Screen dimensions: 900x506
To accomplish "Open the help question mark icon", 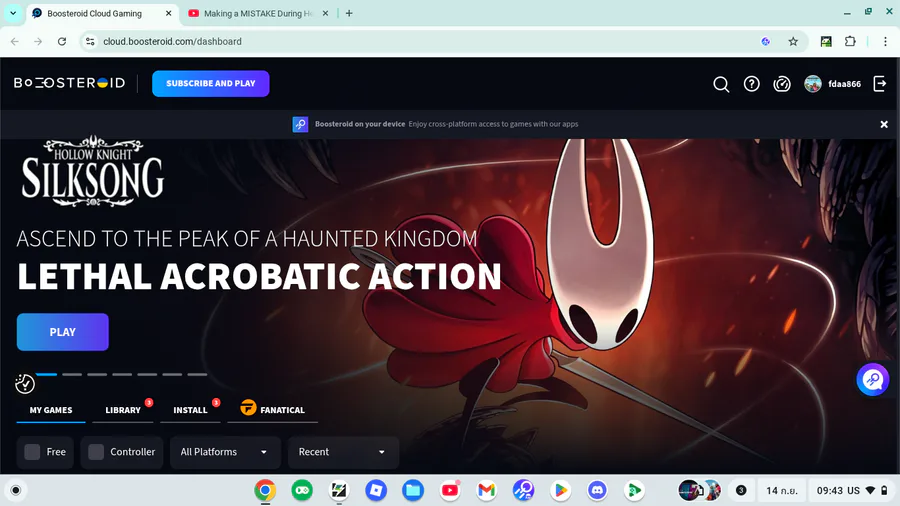I will [x=751, y=84].
